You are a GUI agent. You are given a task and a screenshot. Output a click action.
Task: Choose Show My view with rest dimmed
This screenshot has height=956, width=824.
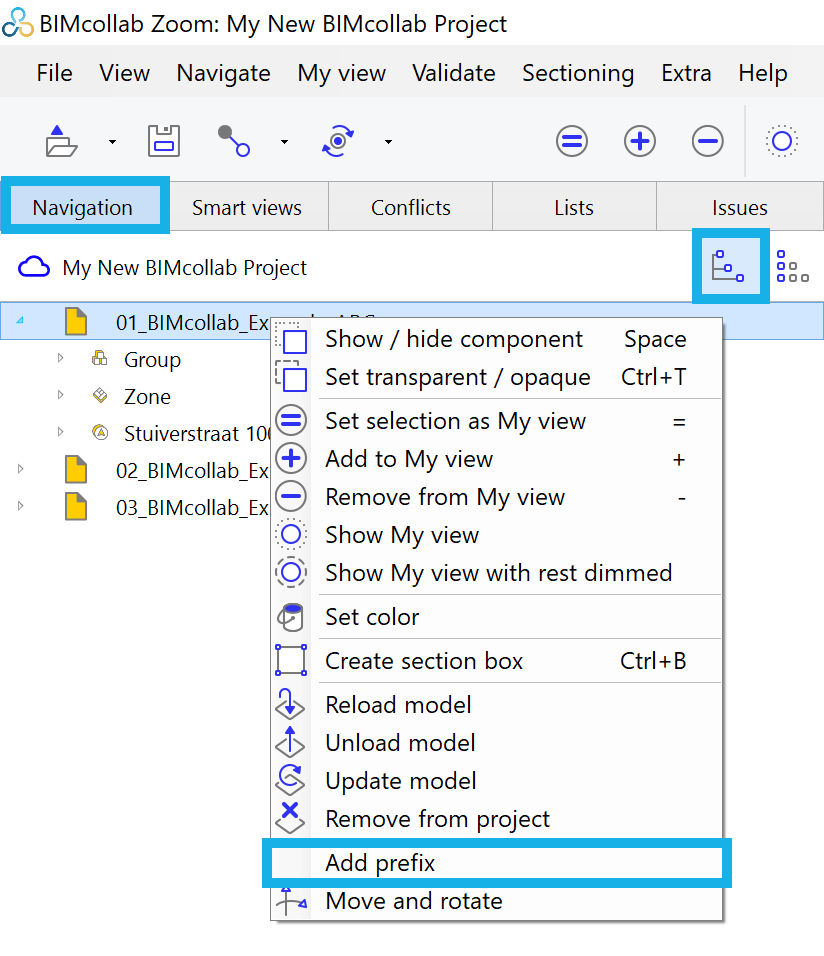pos(497,572)
